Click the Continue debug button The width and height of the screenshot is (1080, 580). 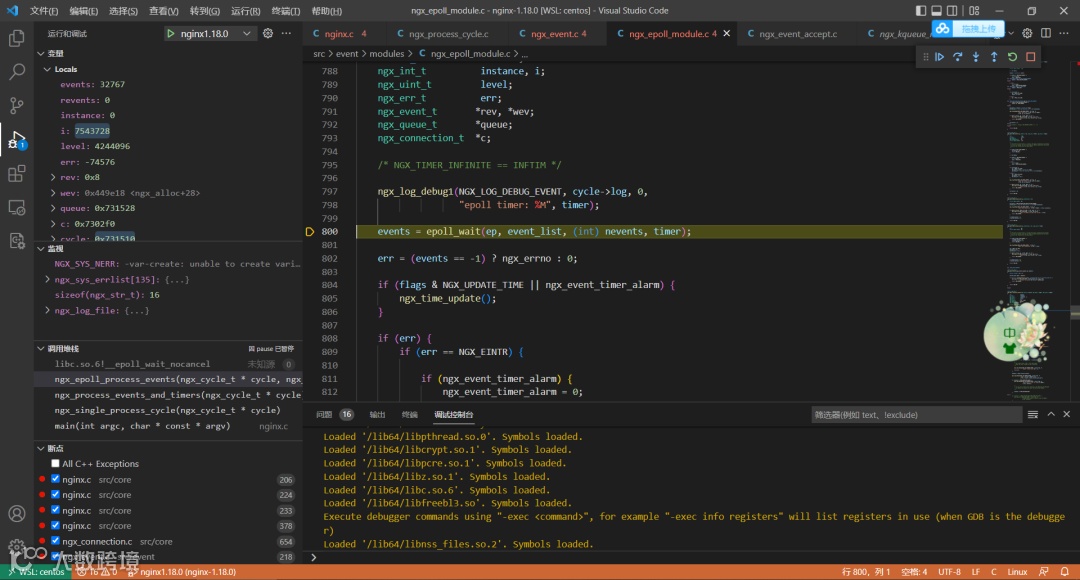coord(939,57)
